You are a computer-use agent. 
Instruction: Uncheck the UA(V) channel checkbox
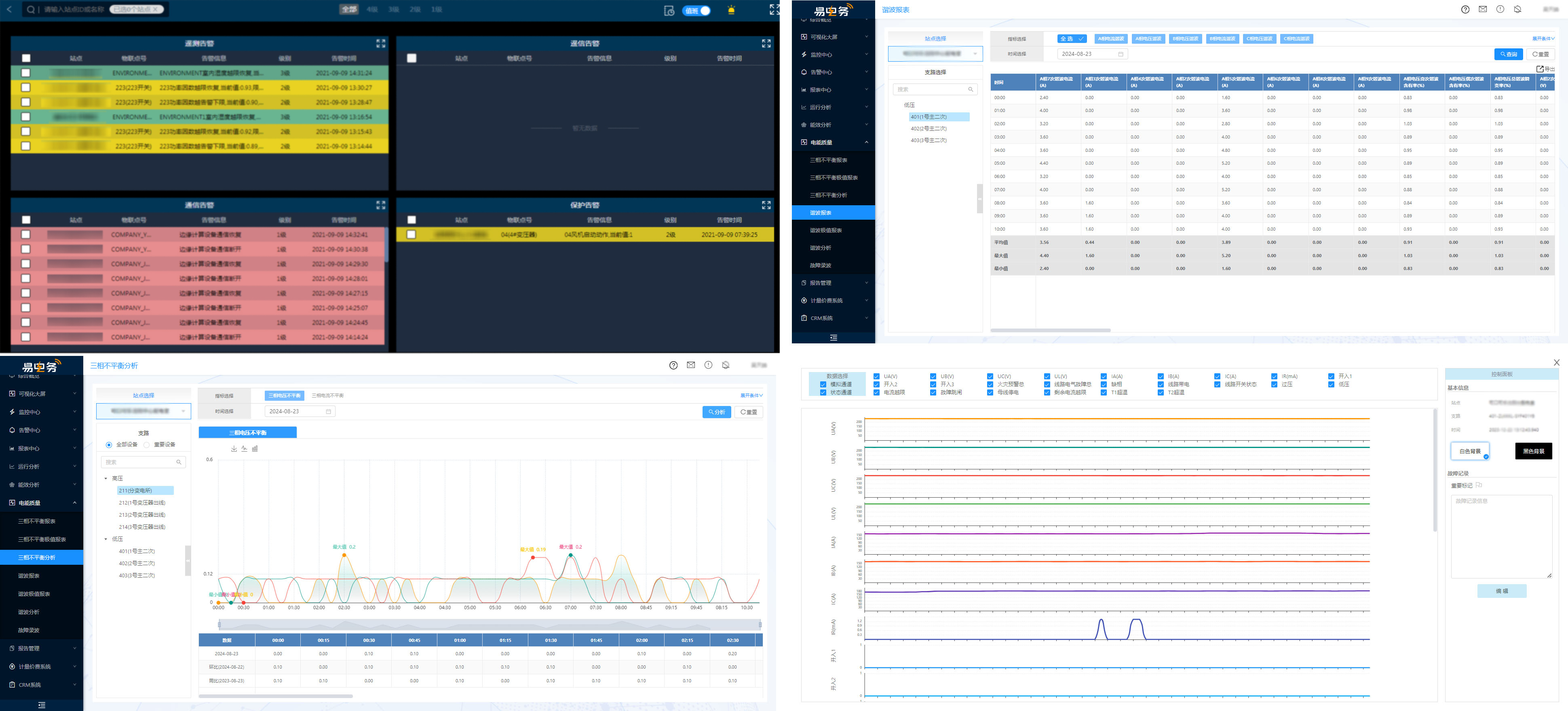tap(876, 377)
